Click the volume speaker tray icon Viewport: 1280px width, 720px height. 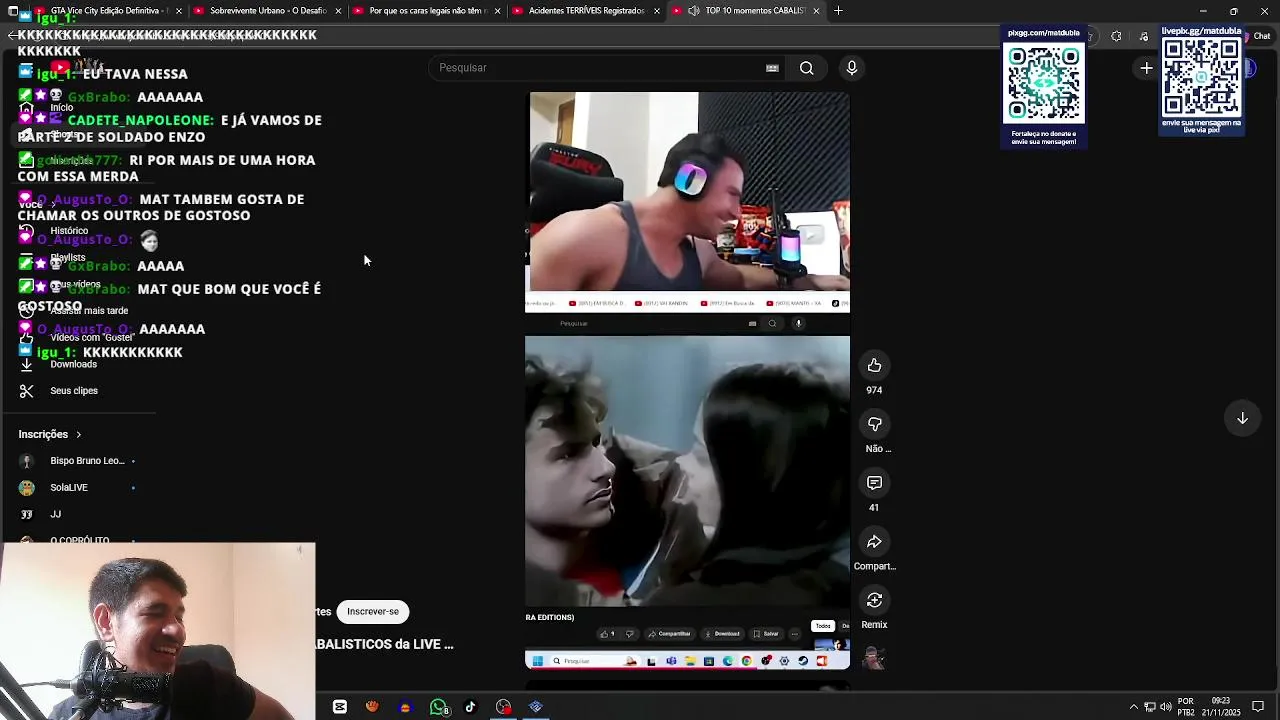[x=1165, y=707]
